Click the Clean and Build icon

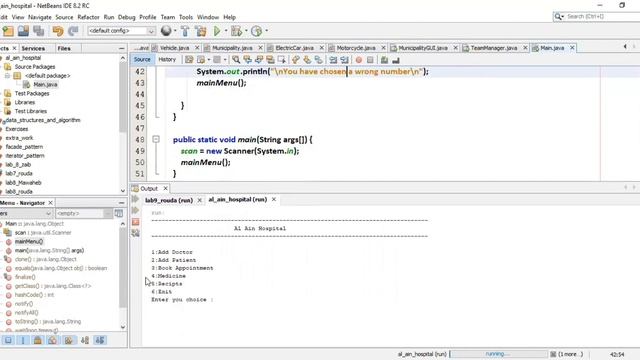pyautogui.click(x=200, y=31)
